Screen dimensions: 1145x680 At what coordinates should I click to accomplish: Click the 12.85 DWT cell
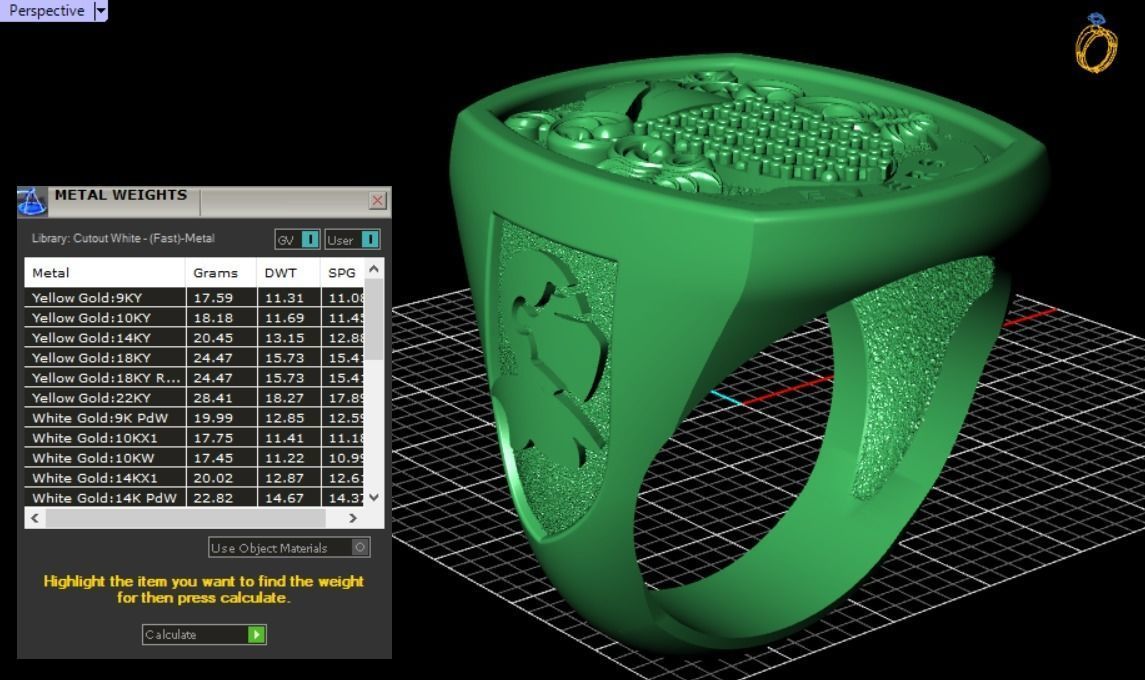tap(288, 418)
